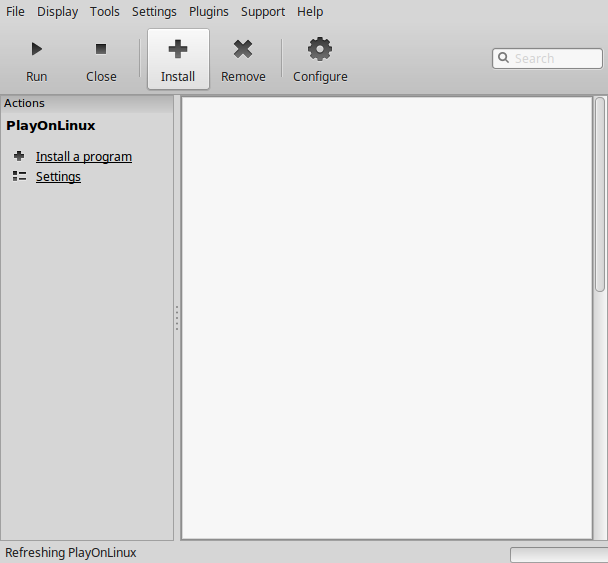Screen dimensions: 608x563
Task: Open the Tools menu
Action: [105, 12]
